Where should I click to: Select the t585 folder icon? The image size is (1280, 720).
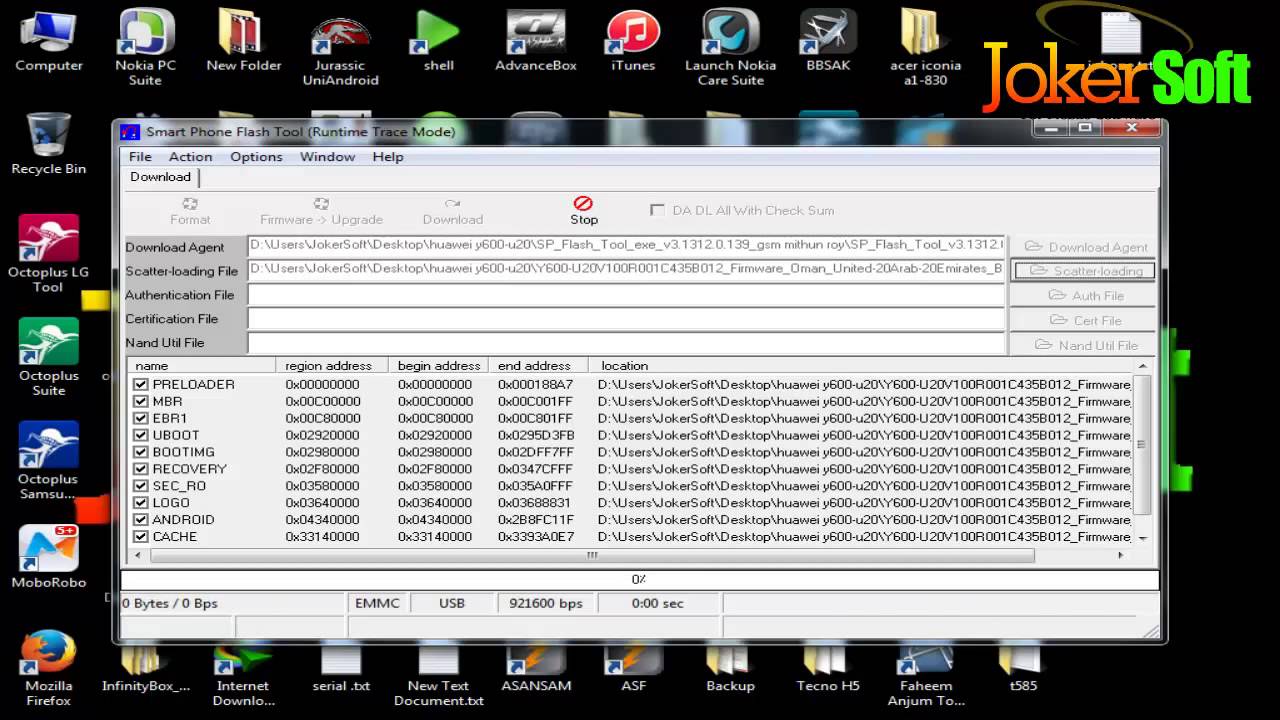tap(1023, 669)
